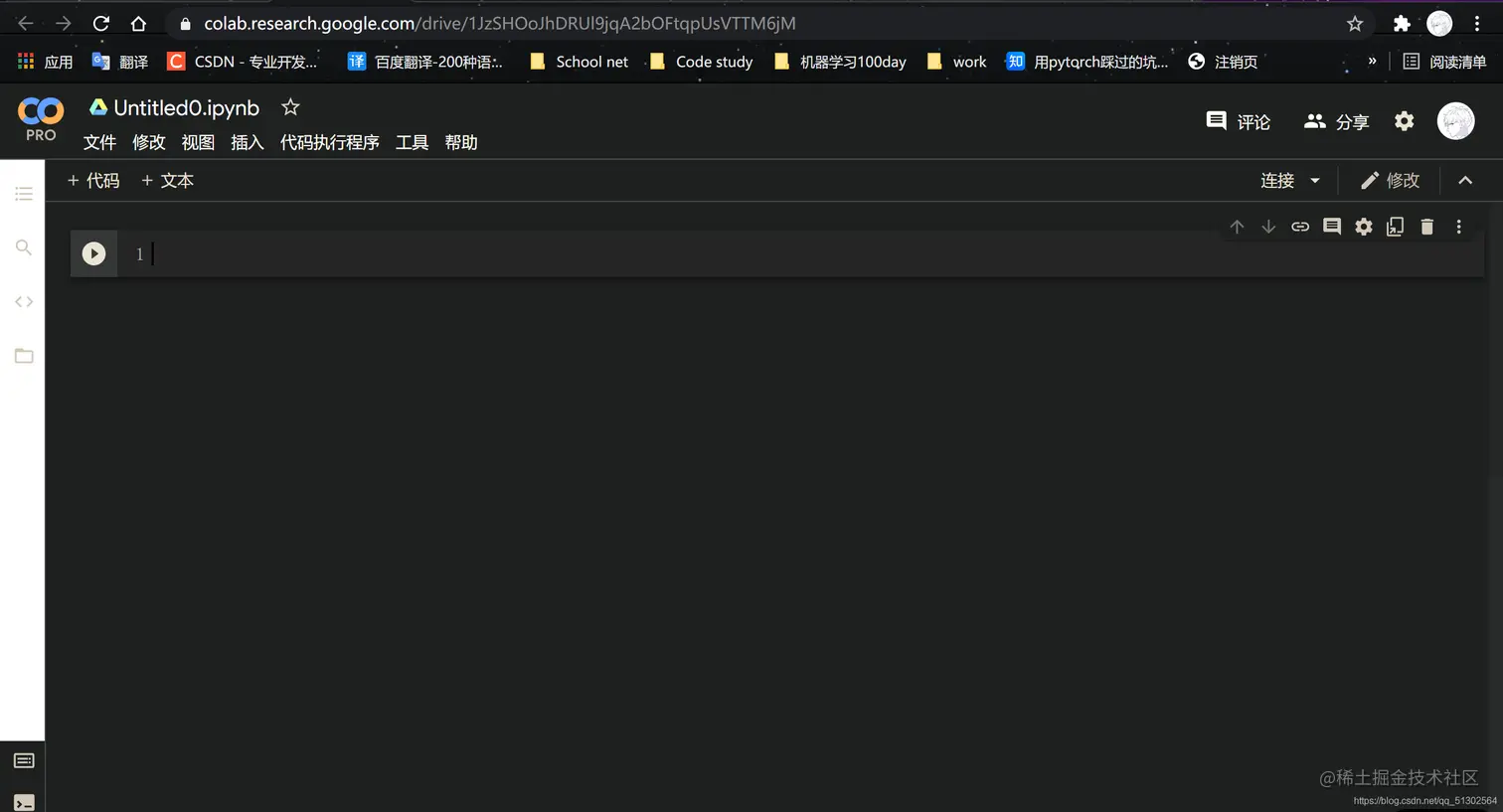This screenshot has height=812, width=1503.
Task: Bookmark this page with star
Action: [1355, 23]
